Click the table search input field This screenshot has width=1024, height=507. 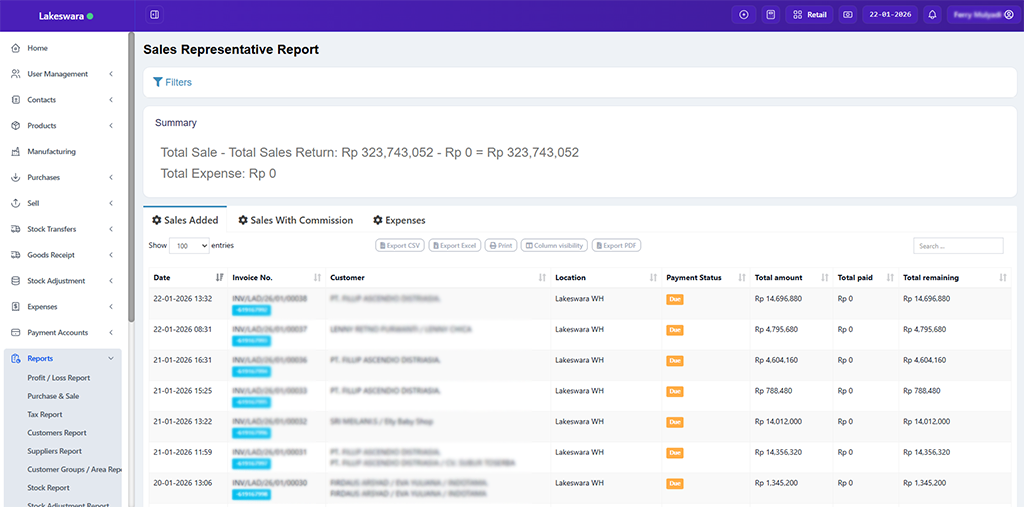[x=957, y=246]
